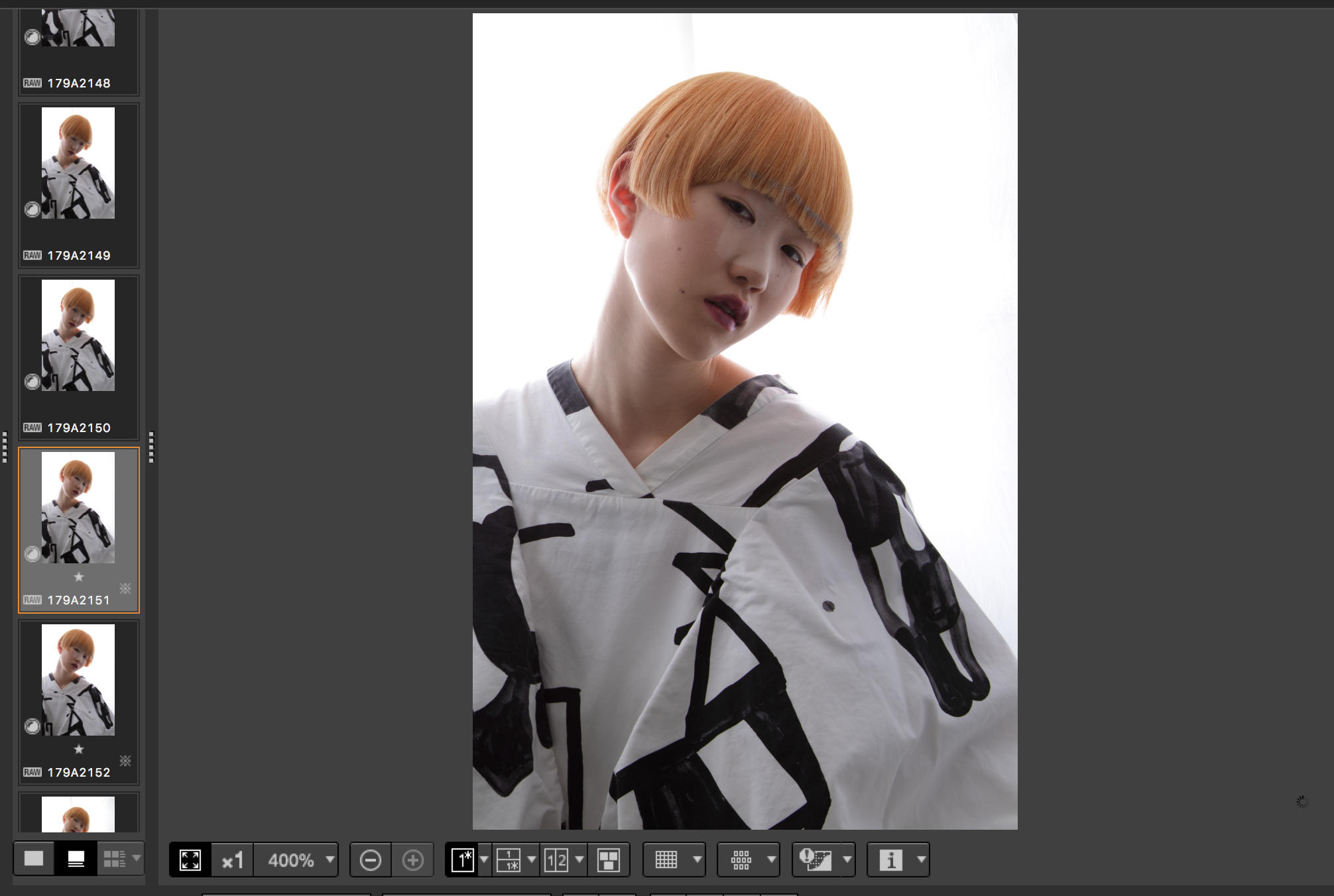
Task: Click the edit-applied icon on 179A2151
Action: tap(125, 588)
